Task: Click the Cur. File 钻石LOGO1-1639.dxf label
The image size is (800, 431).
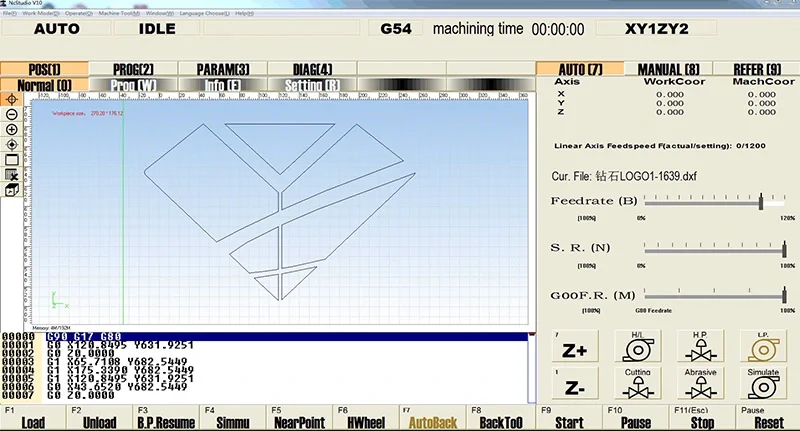Action: pyautogui.click(x=623, y=176)
